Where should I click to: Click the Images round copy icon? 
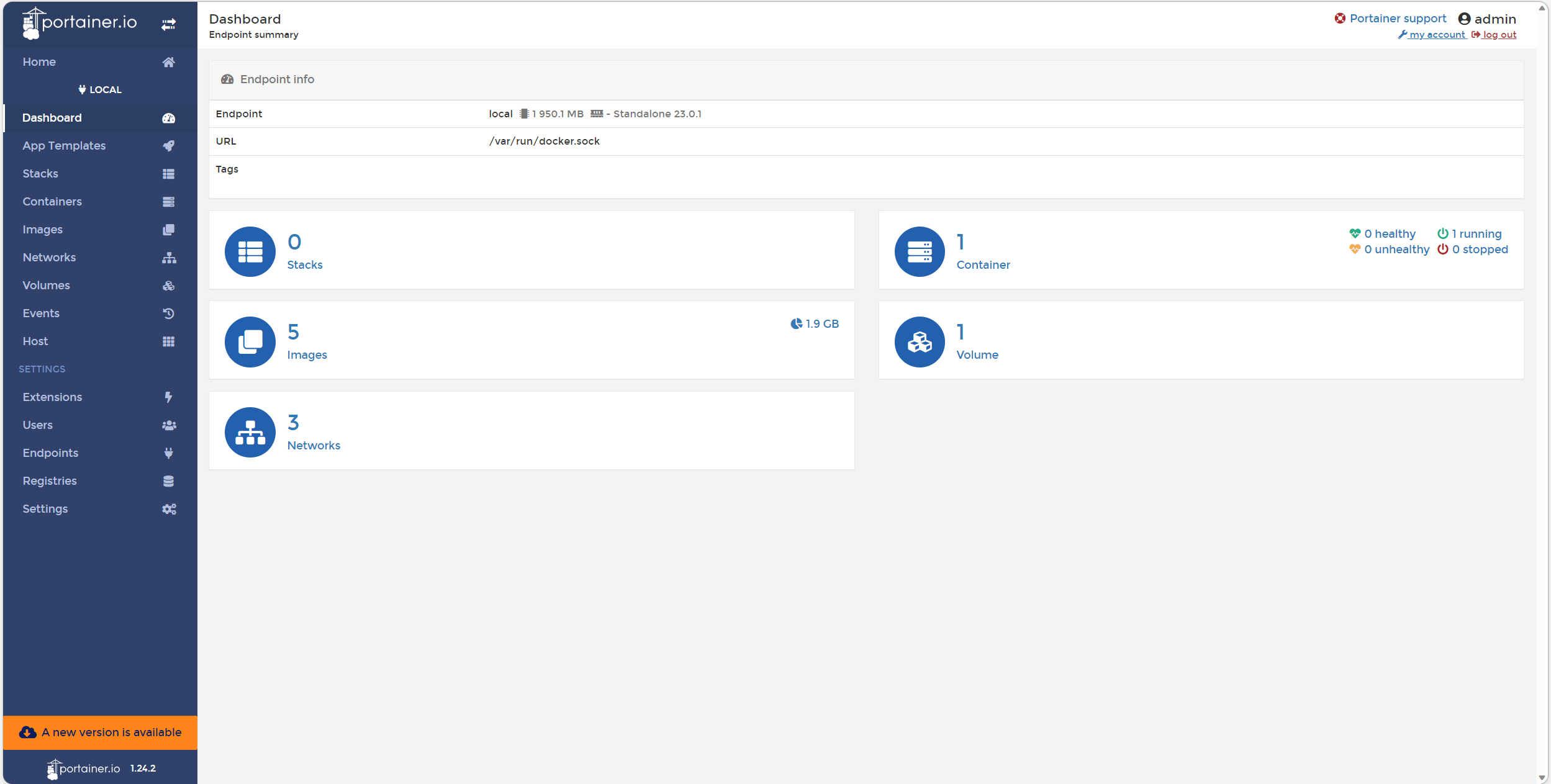[x=250, y=341]
